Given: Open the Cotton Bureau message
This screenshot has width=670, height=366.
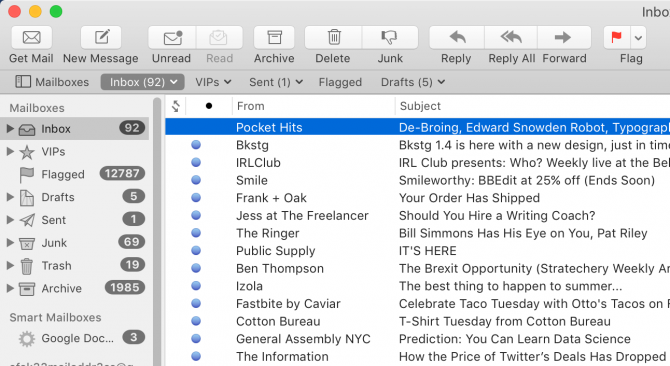Looking at the screenshot, I should tap(417, 321).
